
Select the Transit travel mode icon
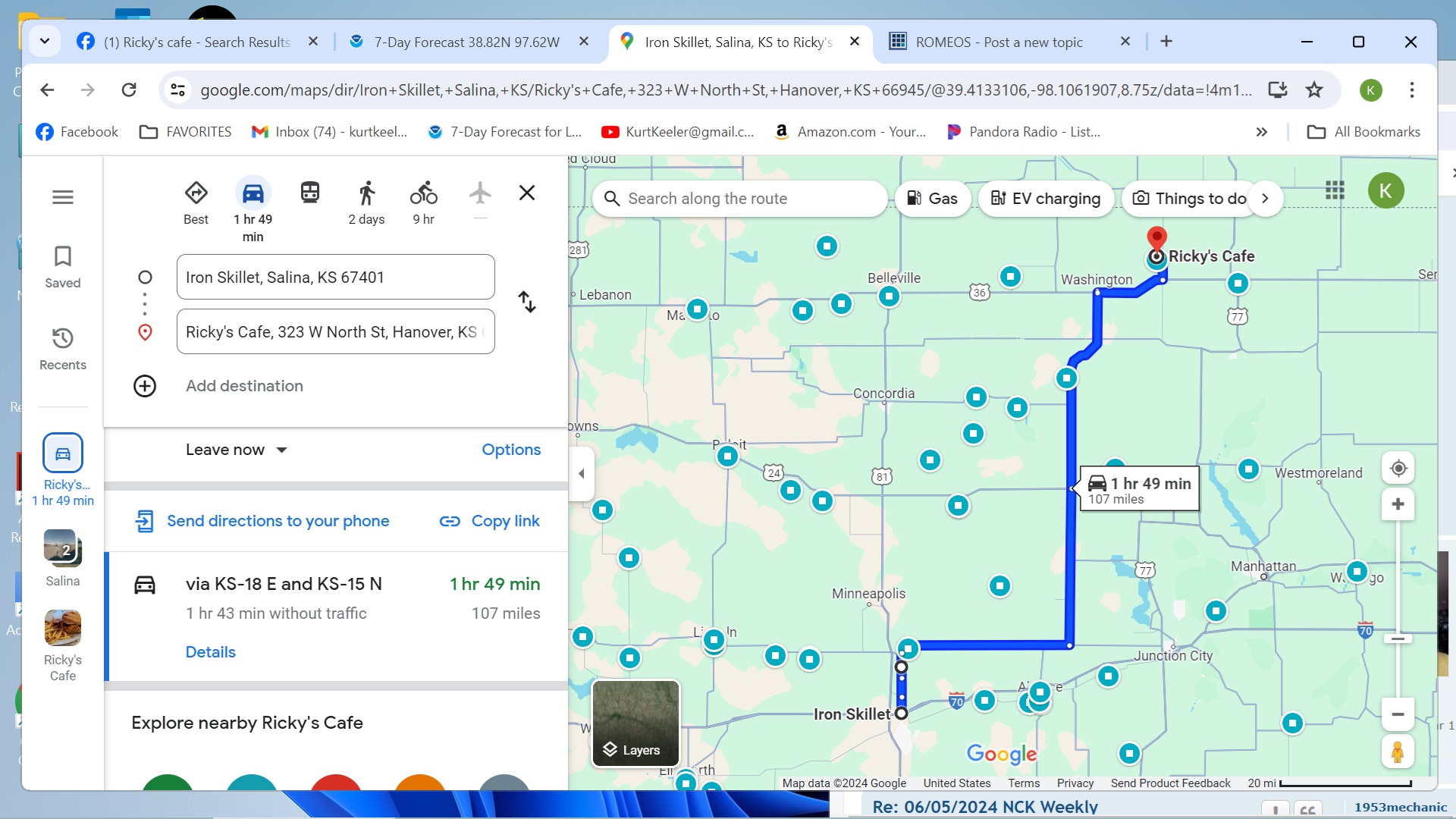(x=310, y=193)
